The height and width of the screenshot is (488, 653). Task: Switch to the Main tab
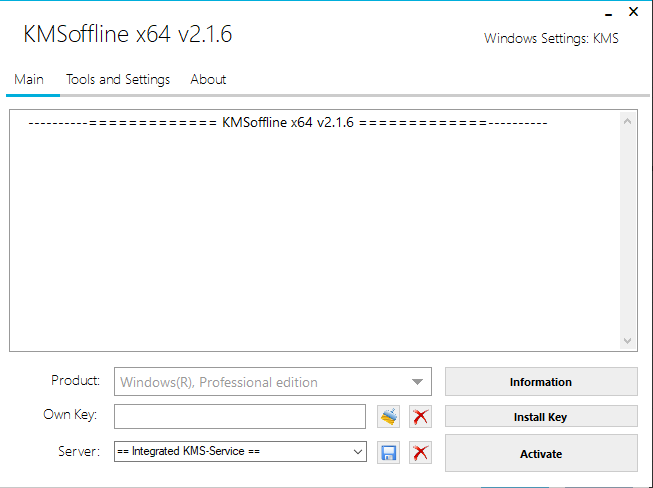coord(29,79)
